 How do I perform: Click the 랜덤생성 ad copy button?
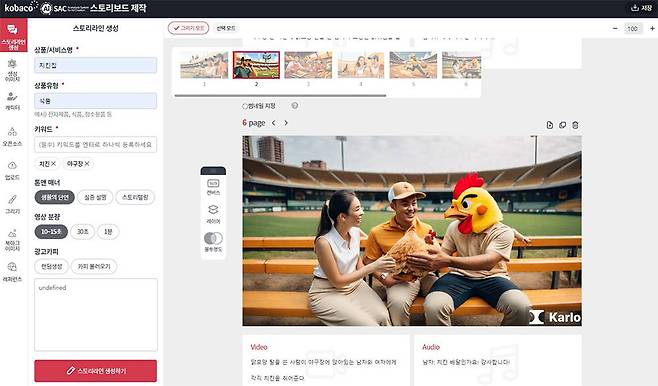click(52, 266)
